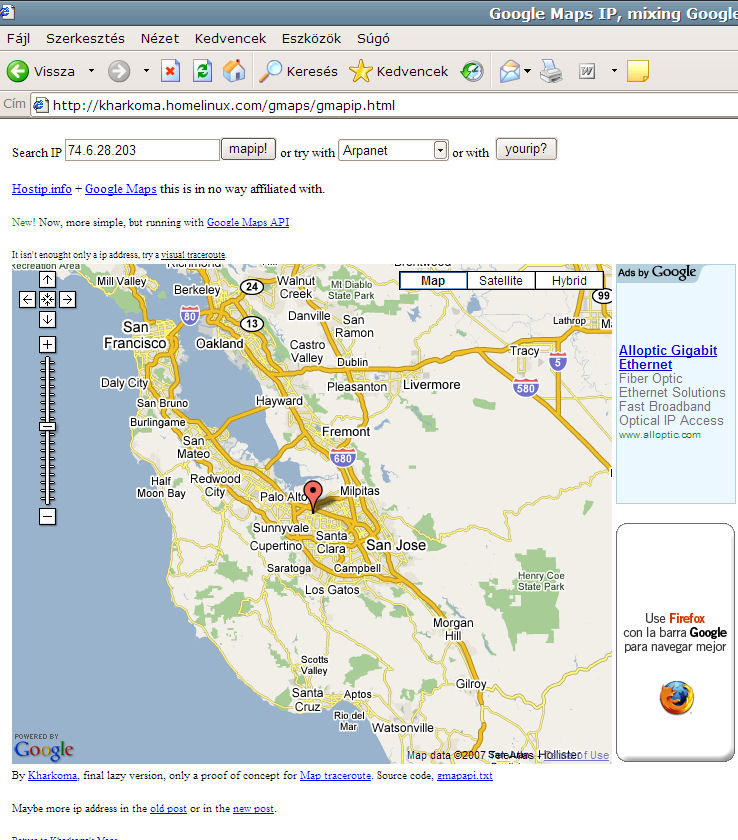738x840 pixels.
Task: Open the back history dropdown arrow
Action: click(x=92, y=71)
